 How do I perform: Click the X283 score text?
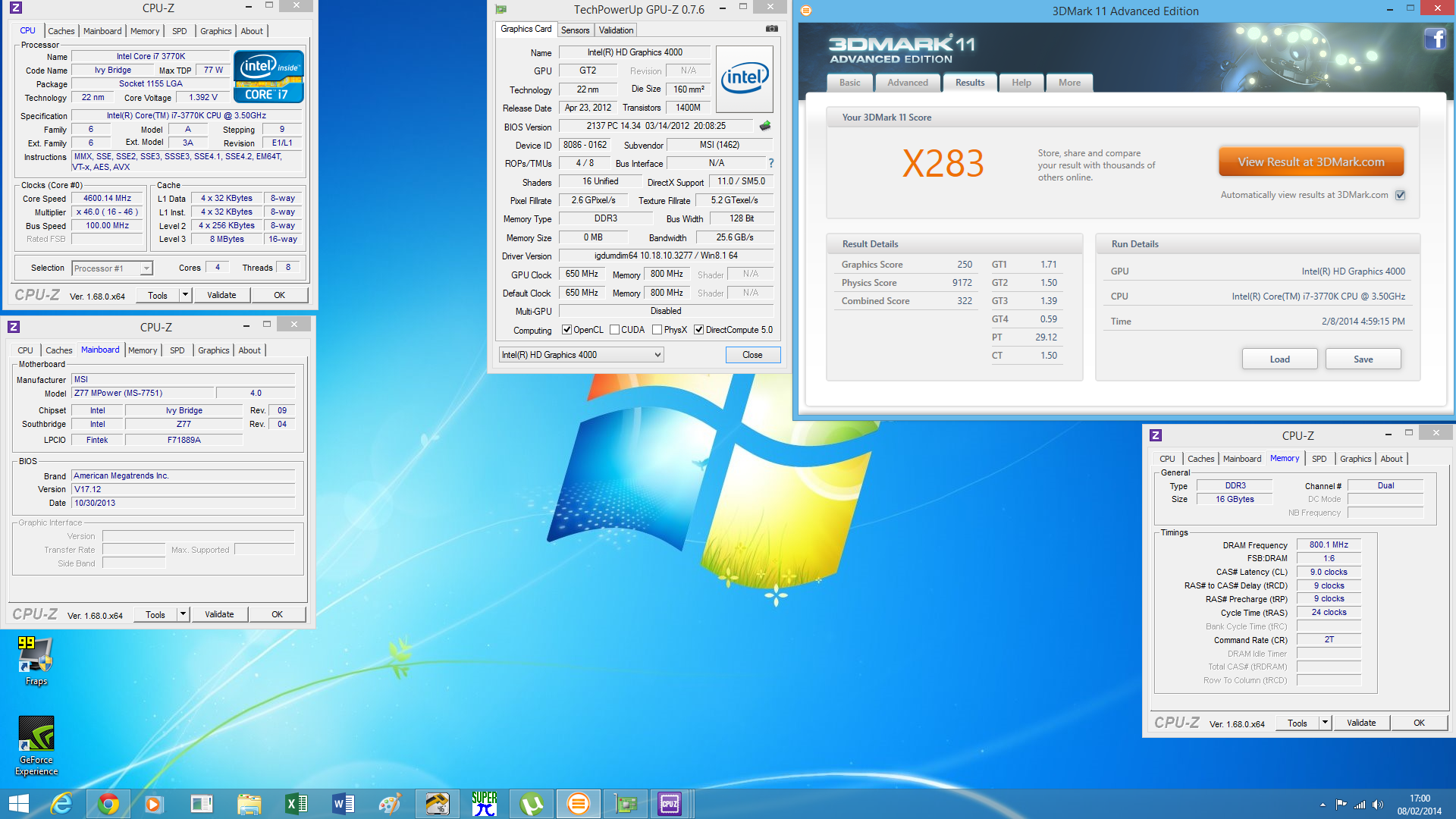943,164
